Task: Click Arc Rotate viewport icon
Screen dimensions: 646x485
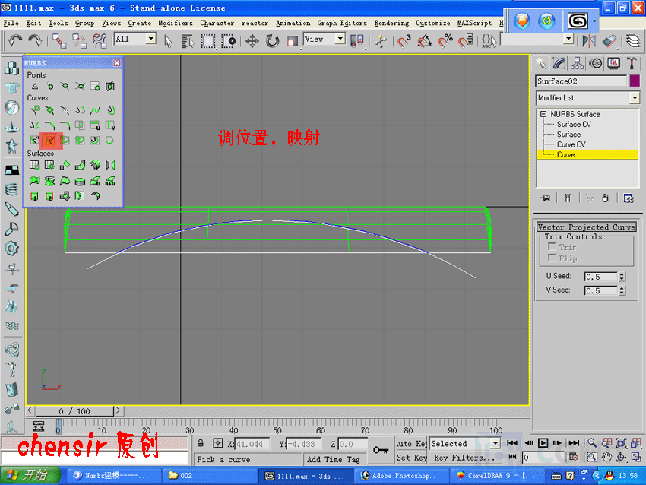Action: [621, 457]
